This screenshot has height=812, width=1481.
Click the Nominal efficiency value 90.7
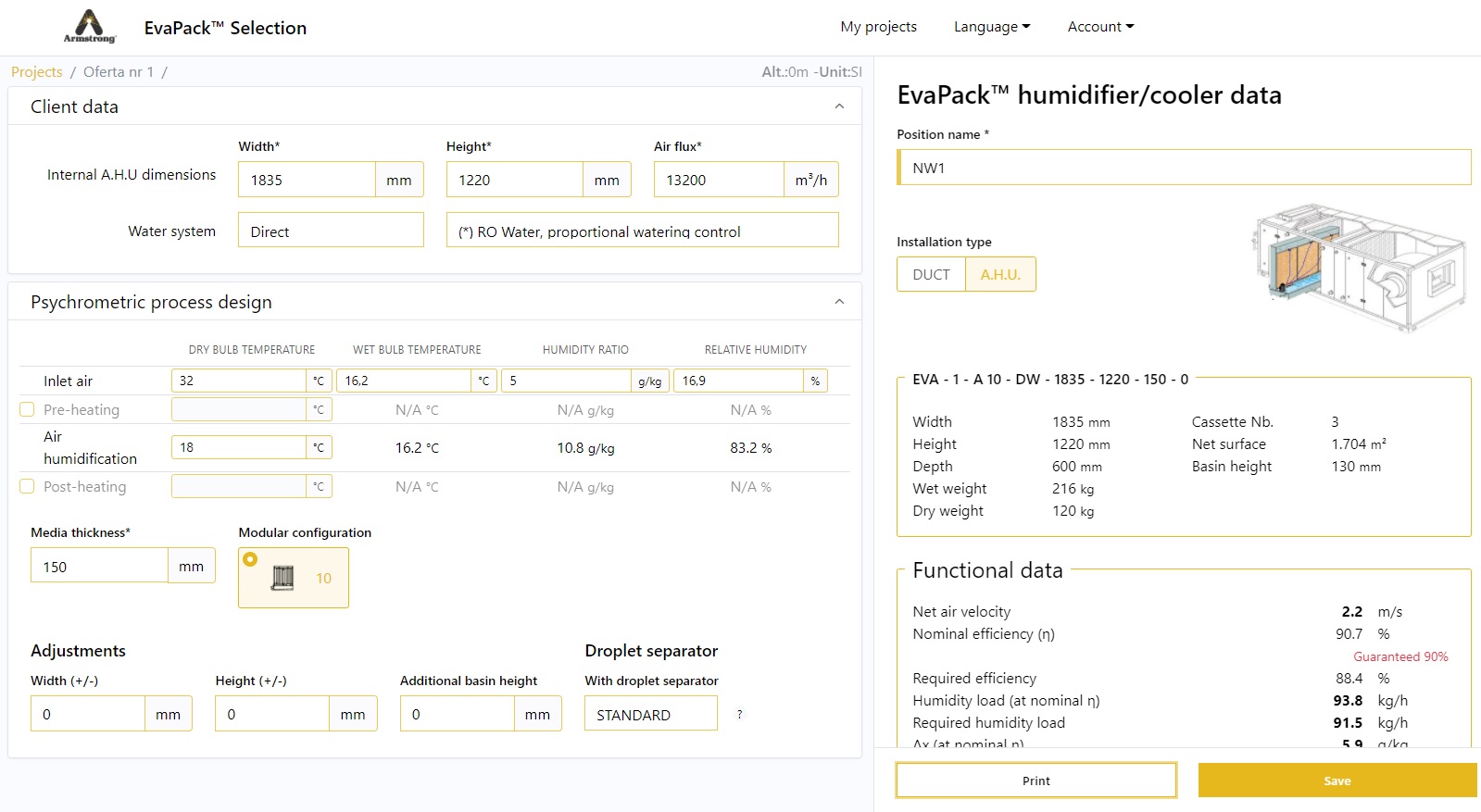1349,634
